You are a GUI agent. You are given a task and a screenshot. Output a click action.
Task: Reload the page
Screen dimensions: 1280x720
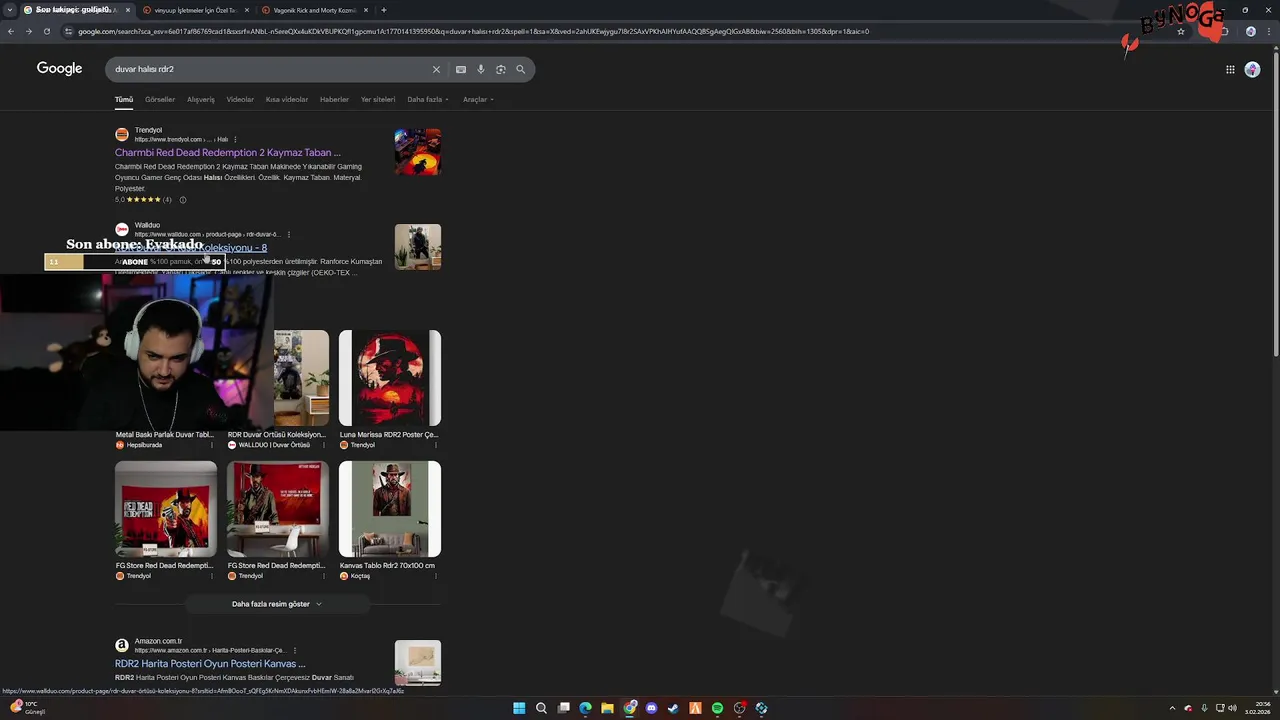tap(46, 31)
